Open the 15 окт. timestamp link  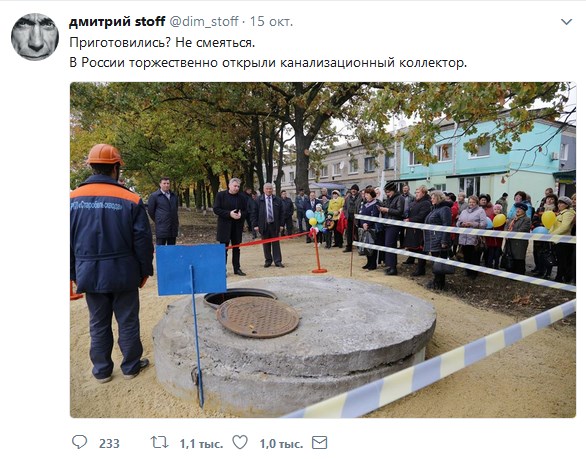point(271,22)
